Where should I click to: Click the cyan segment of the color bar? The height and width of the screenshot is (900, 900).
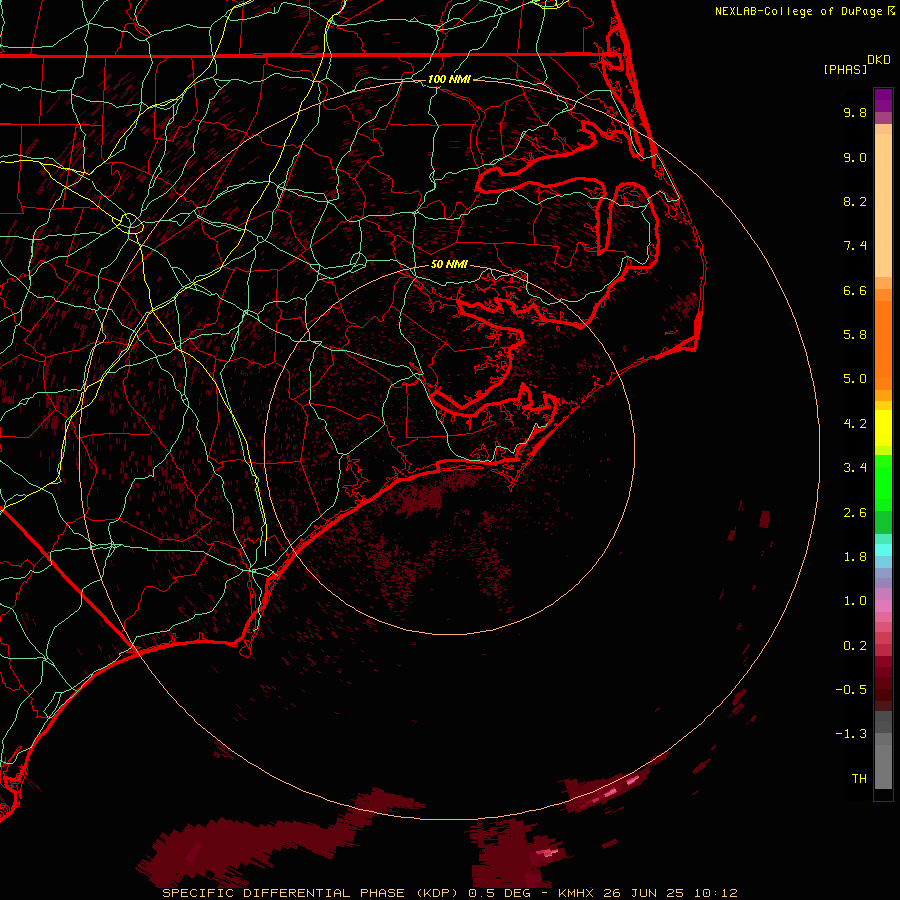pos(883,550)
